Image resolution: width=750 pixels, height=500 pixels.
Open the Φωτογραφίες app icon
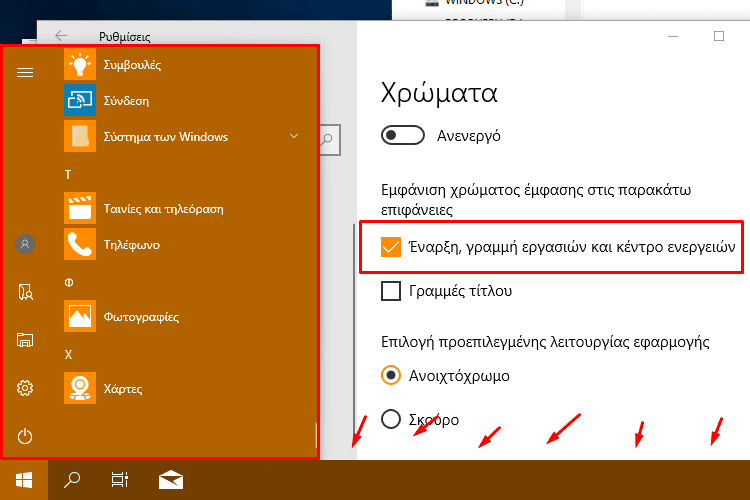coord(80,316)
